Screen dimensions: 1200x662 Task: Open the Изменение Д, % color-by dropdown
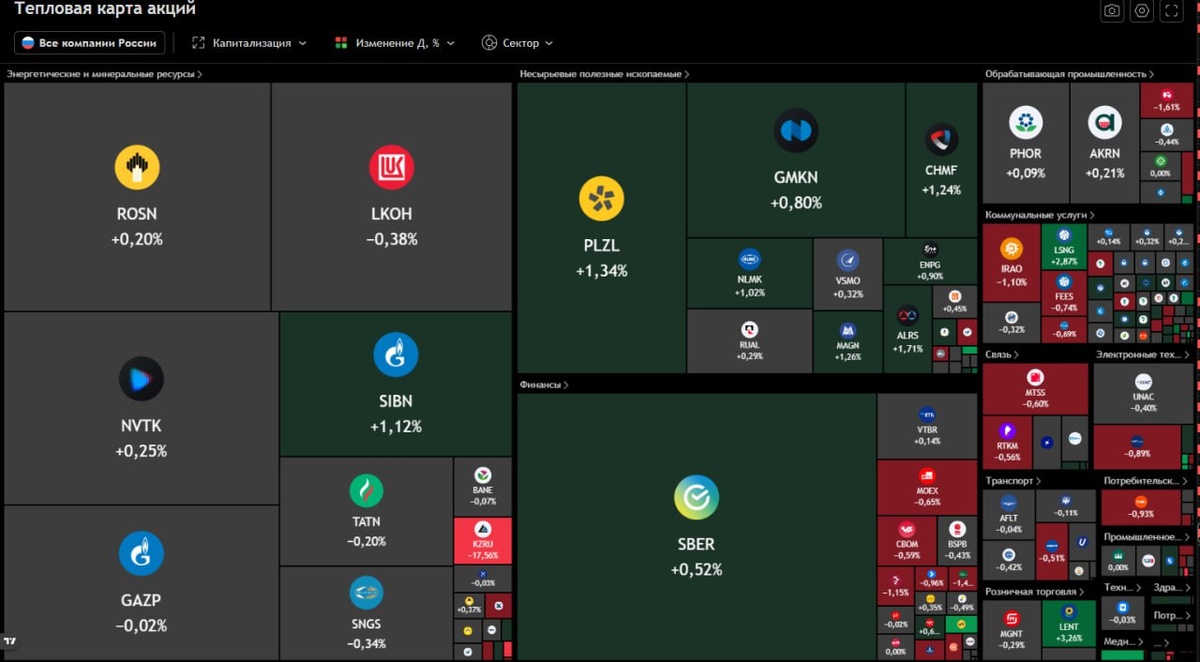(x=394, y=43)
